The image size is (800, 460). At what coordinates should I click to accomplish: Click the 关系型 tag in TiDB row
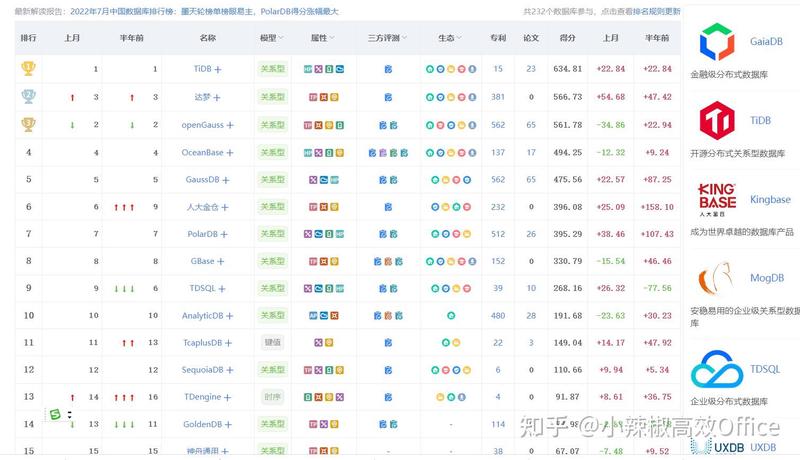coord(272,69)
